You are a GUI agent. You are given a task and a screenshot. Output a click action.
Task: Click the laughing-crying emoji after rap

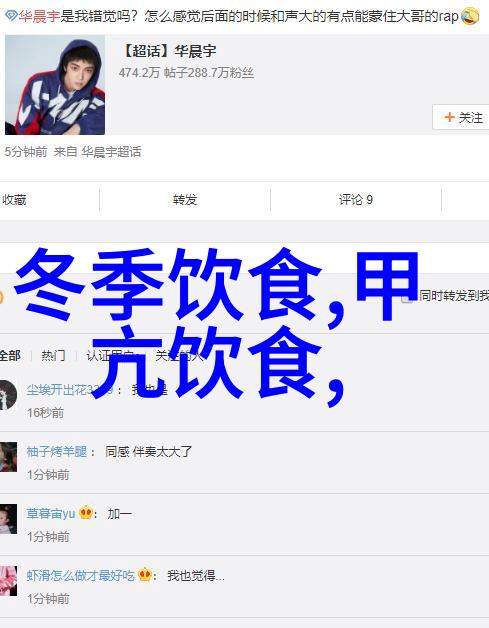point(469,16)
